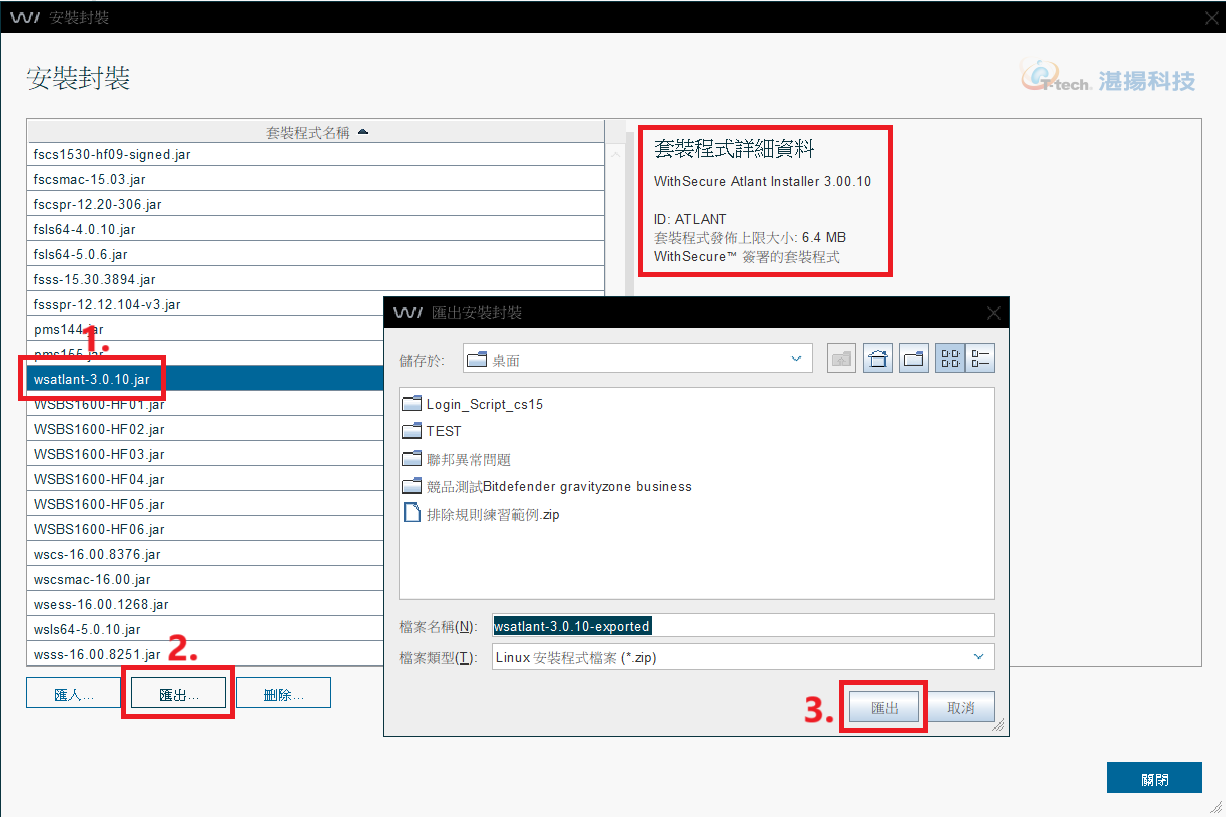Click the ID: ATLANT detail text
The height and width of the screenshot is (817, 1226).
coord(690,219)
